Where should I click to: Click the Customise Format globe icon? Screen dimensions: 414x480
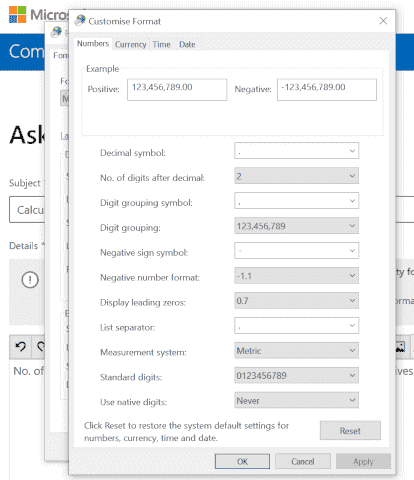(x=80, y=21)
